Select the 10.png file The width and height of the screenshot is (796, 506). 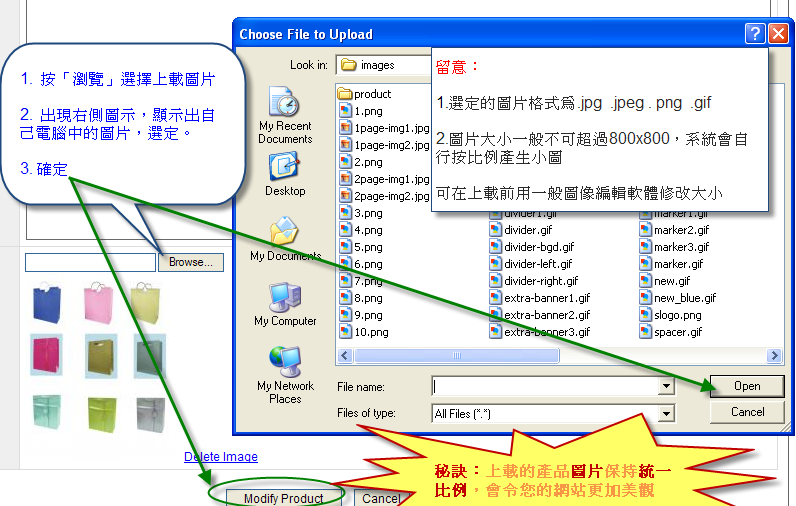371,332
